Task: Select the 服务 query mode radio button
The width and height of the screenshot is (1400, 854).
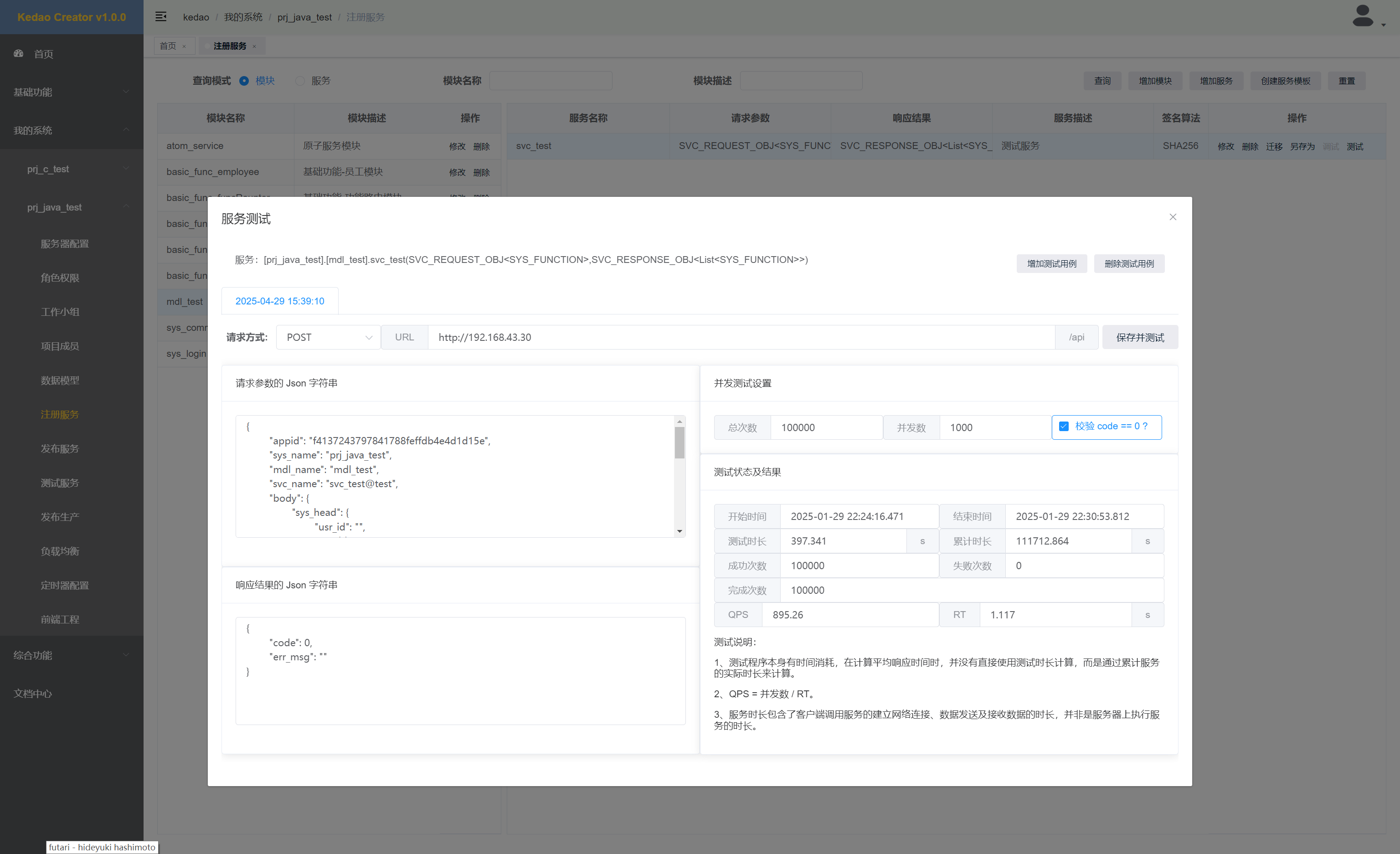Action: pos(300,81)
